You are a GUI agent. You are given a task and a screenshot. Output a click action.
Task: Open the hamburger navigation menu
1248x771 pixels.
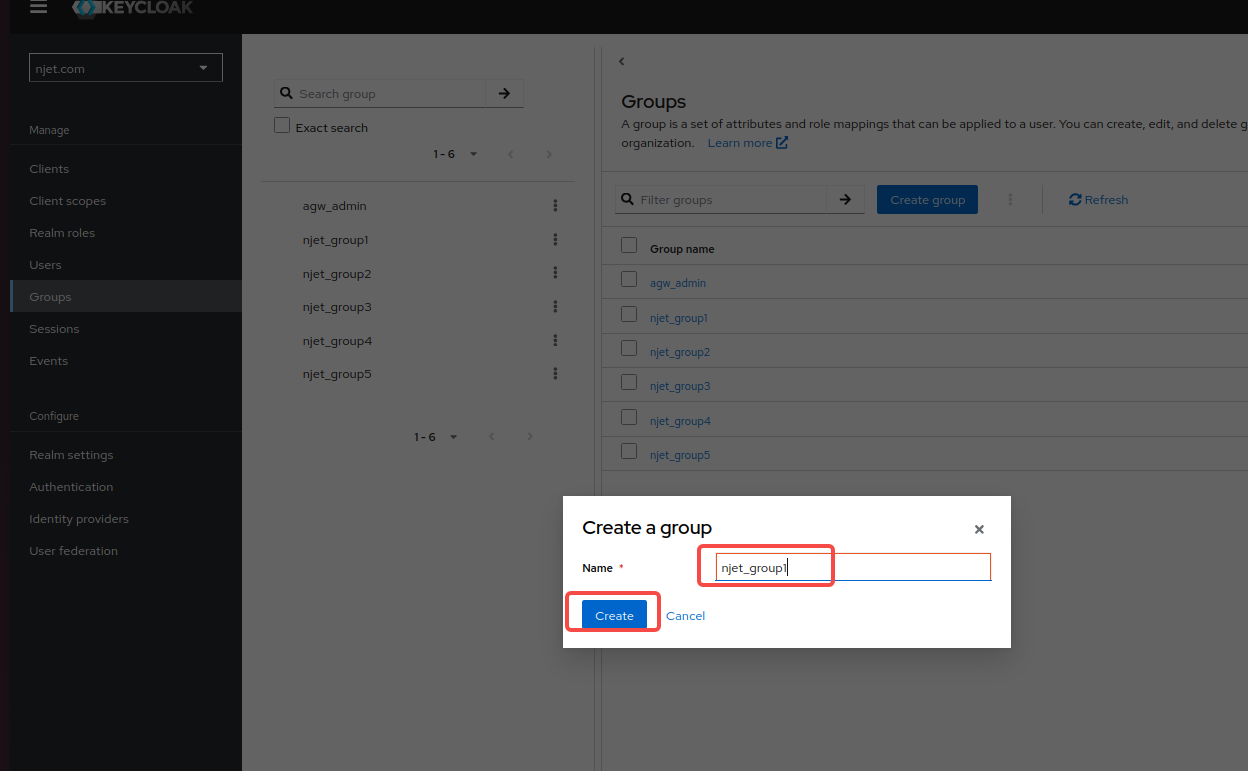38,8
